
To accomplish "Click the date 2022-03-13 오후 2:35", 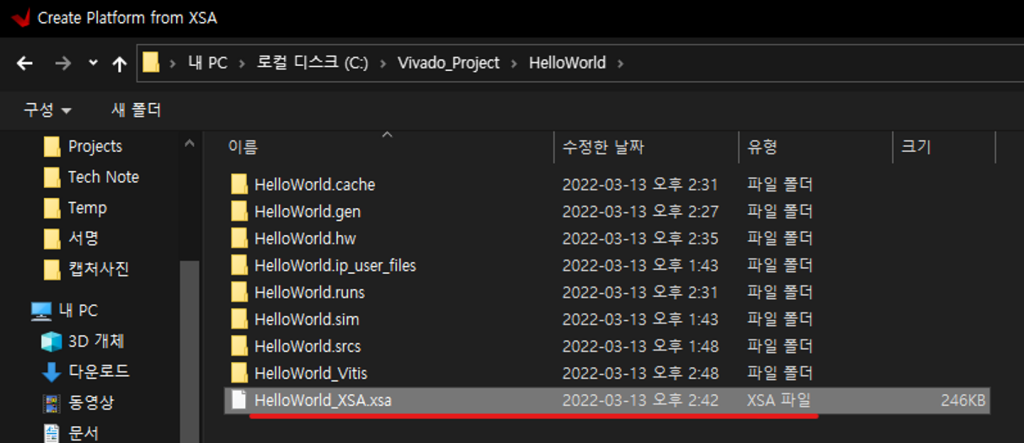I will (640, 239).
